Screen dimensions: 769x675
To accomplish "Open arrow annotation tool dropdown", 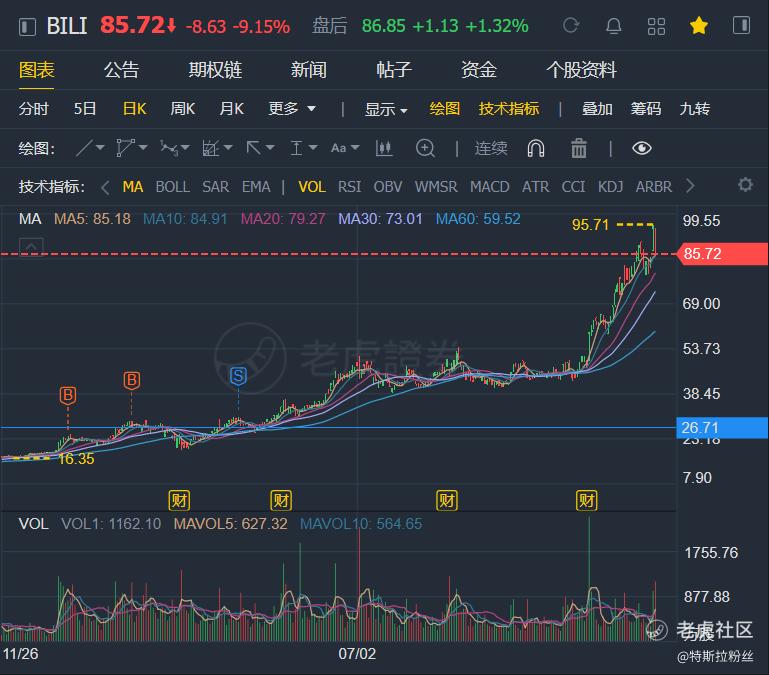I will coord(260,148).
